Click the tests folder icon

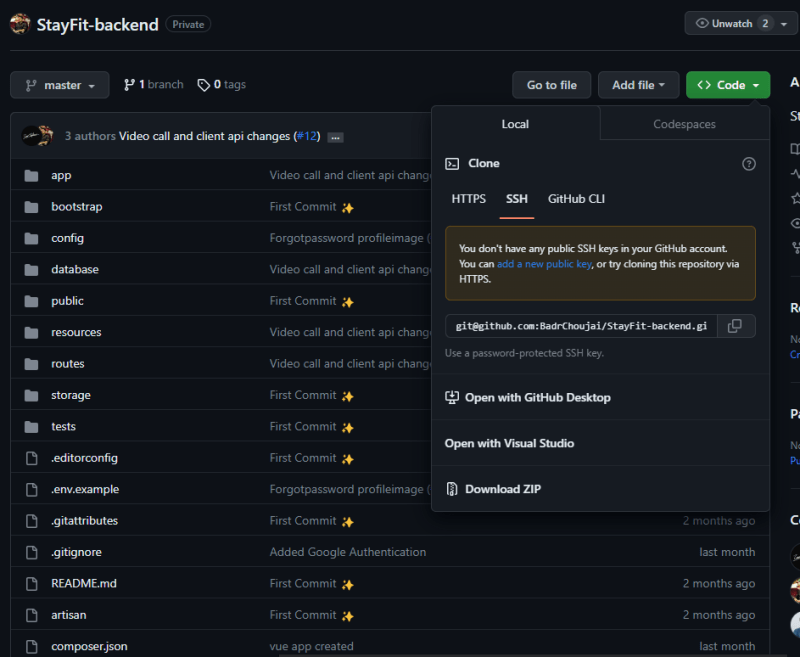[31, 427]
